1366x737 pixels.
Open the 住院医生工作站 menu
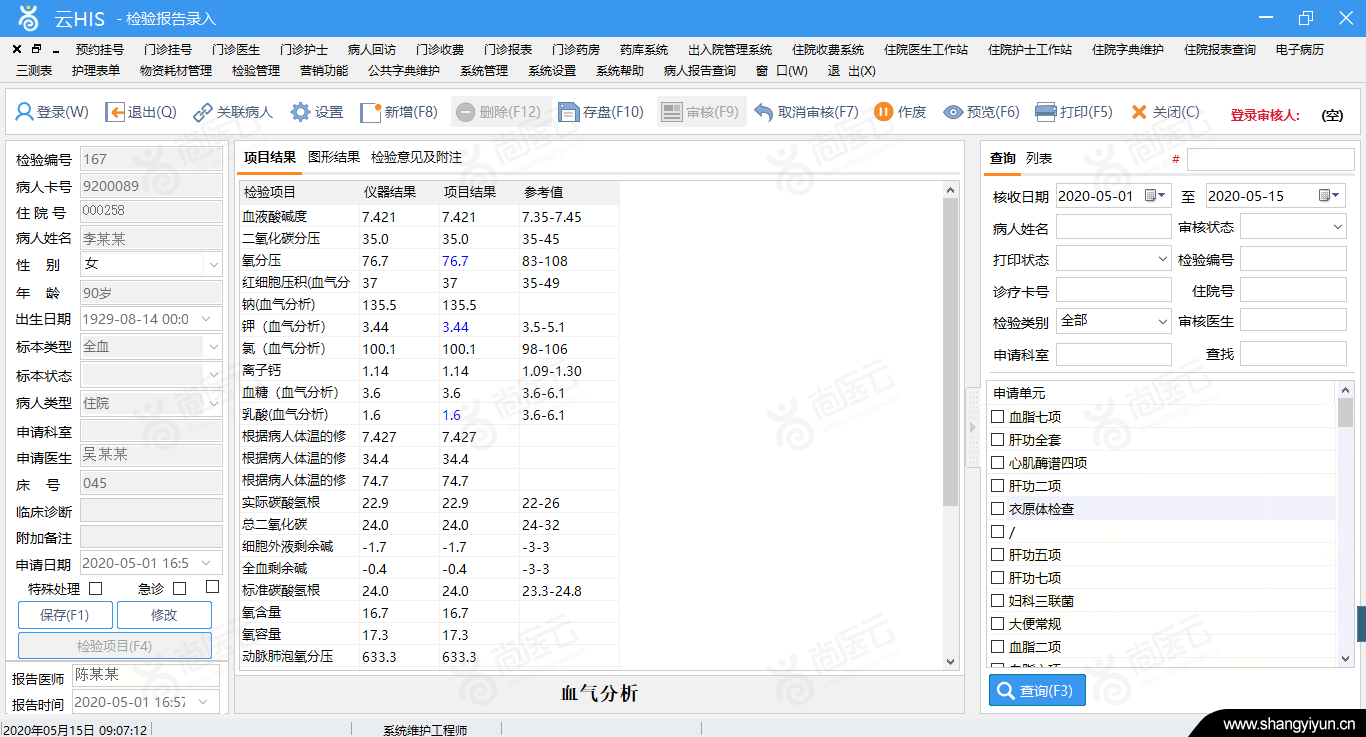click(926, 50)
